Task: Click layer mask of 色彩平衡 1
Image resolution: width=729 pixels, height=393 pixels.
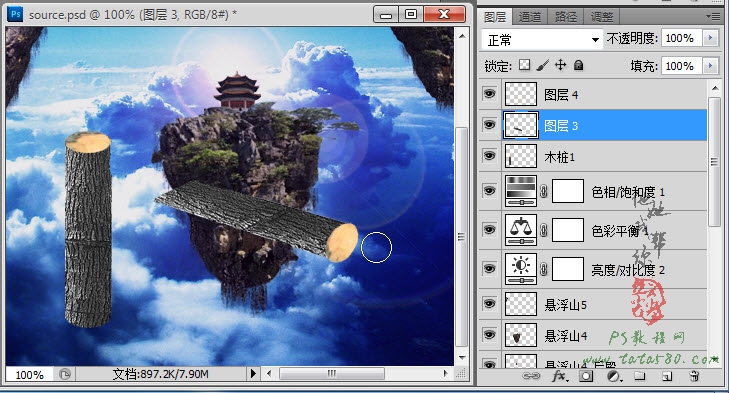Action: 568,230
